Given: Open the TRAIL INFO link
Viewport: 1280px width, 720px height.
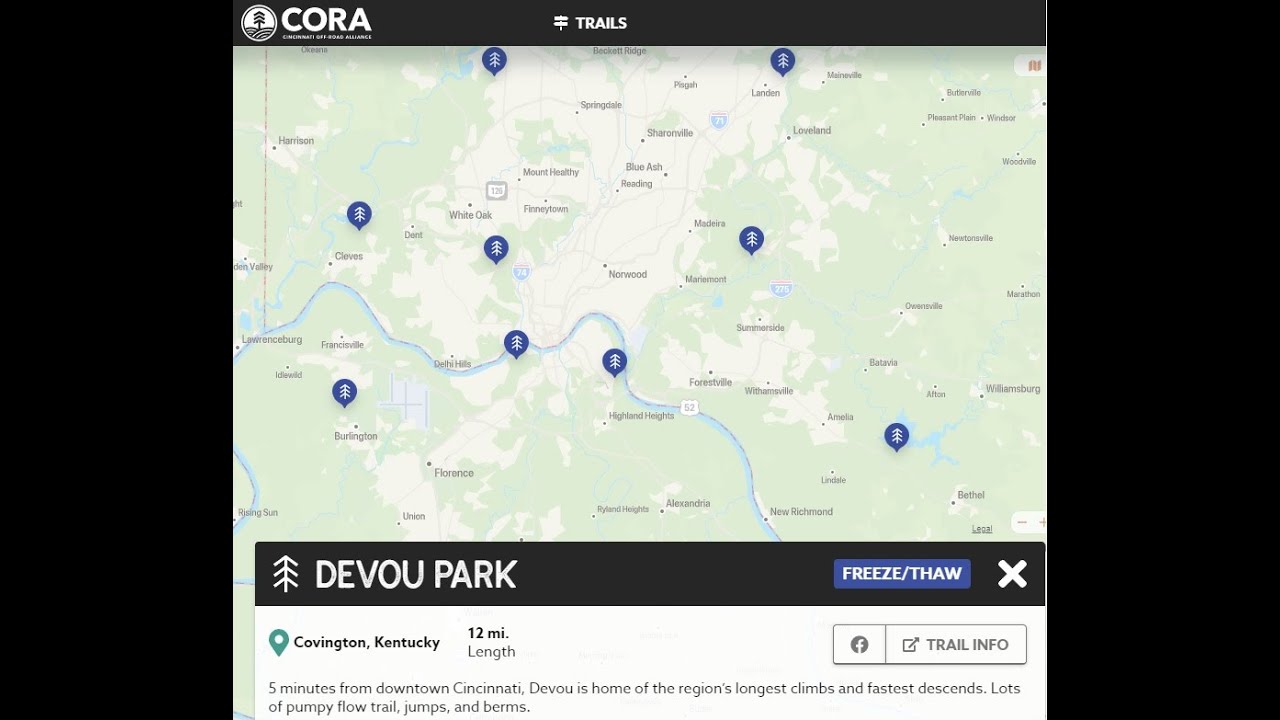Looking at the screenshot, I should click(x=956, y=644).
